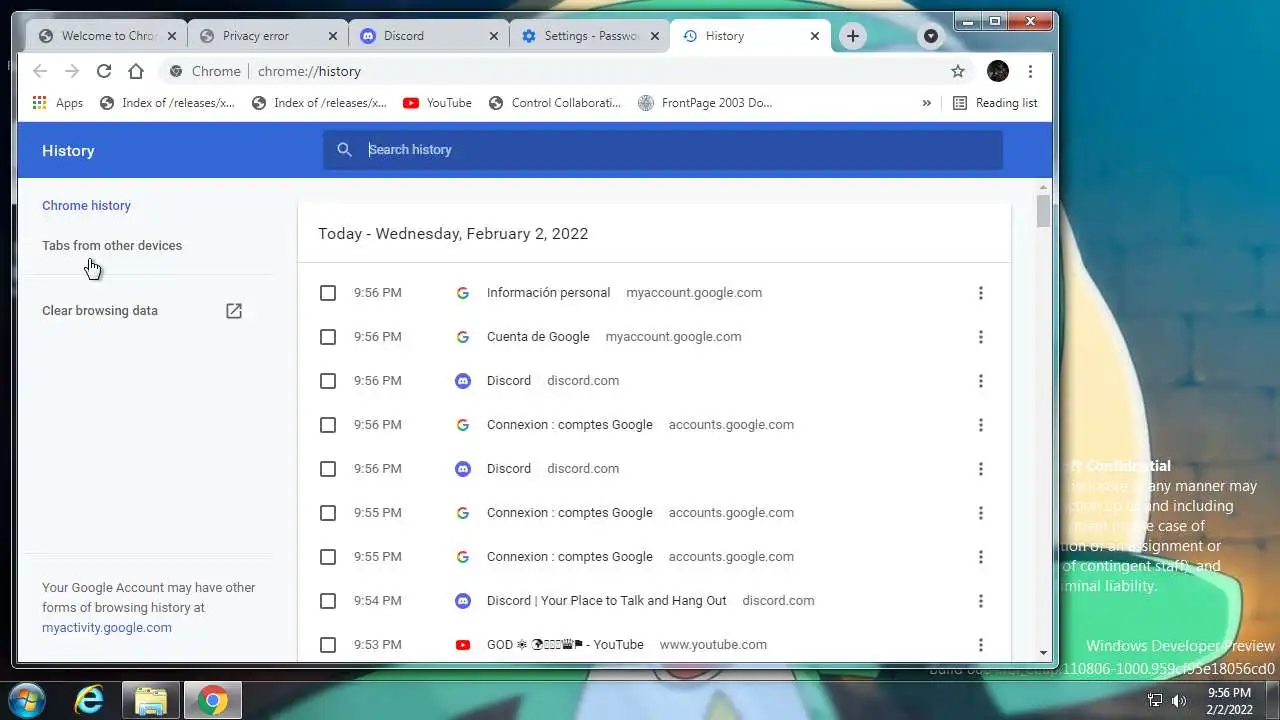Tick the checkbox for first Discord entry

(x=328, y=381)
